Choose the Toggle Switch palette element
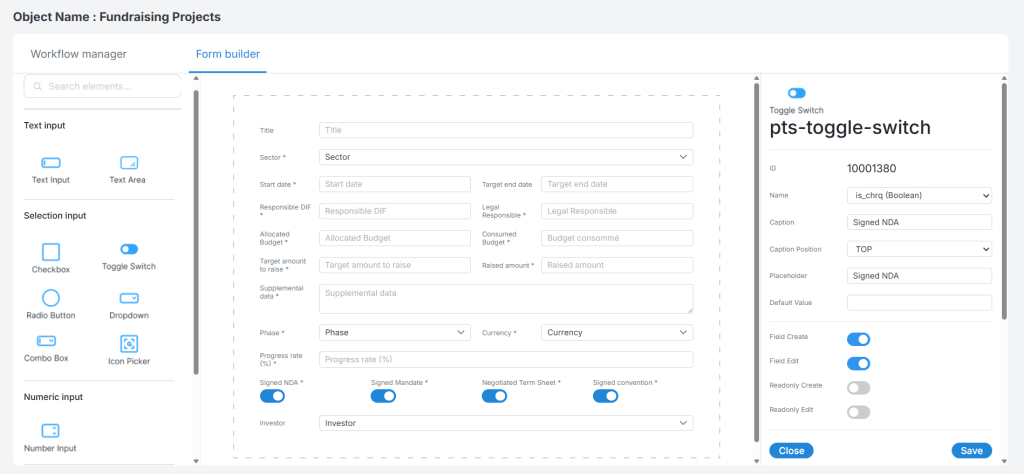Screen dimensions: 1024x474 128,249
